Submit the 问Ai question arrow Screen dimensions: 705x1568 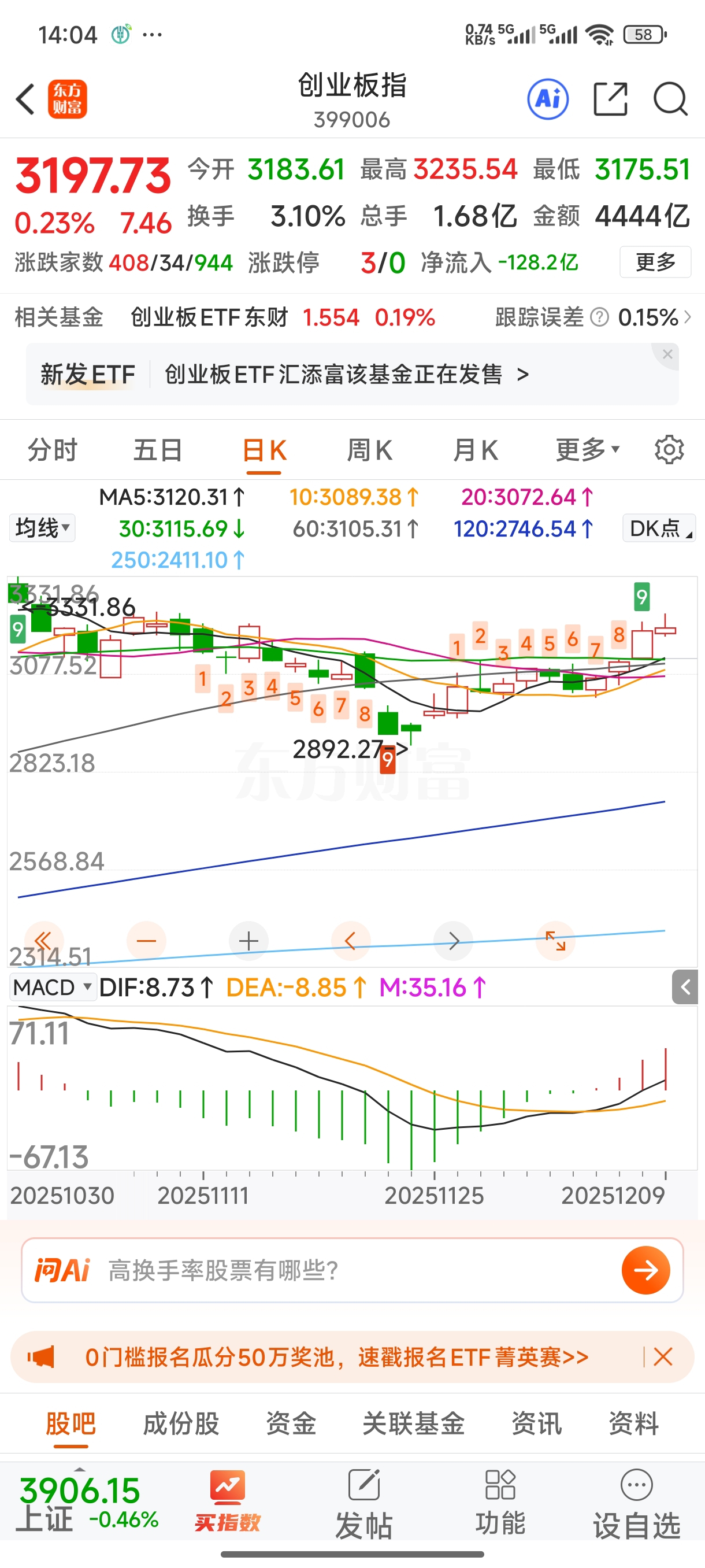click(645, 1270)
